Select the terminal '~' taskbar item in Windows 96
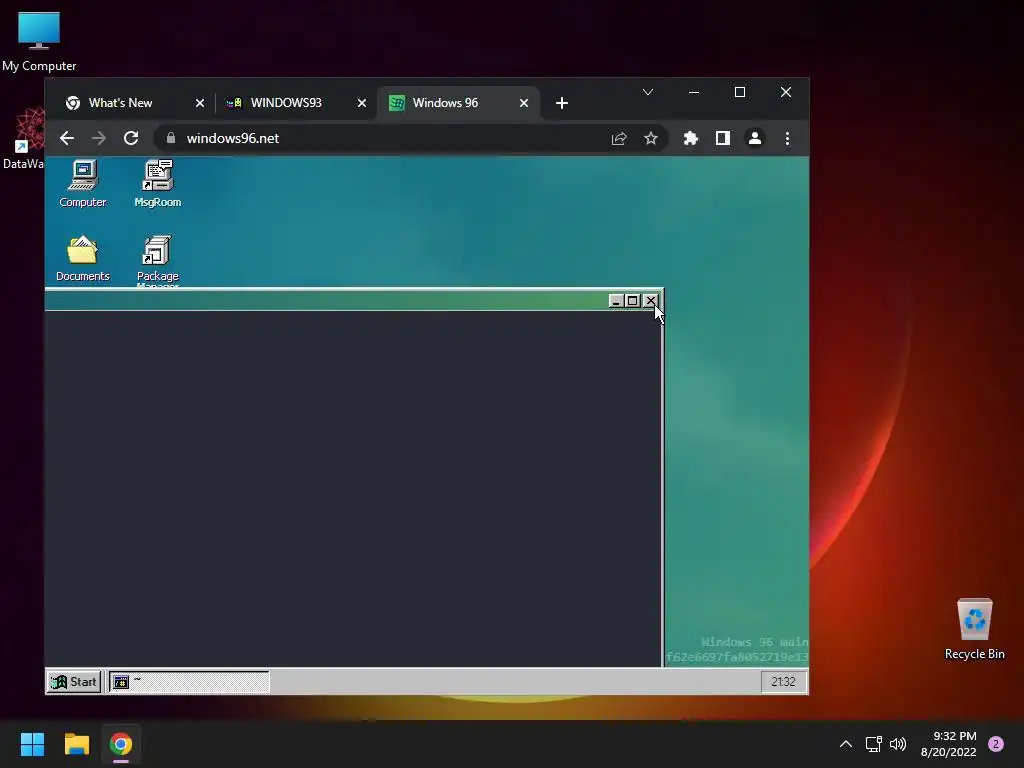This screenshot has height=768, width=1024. (189, 682)
